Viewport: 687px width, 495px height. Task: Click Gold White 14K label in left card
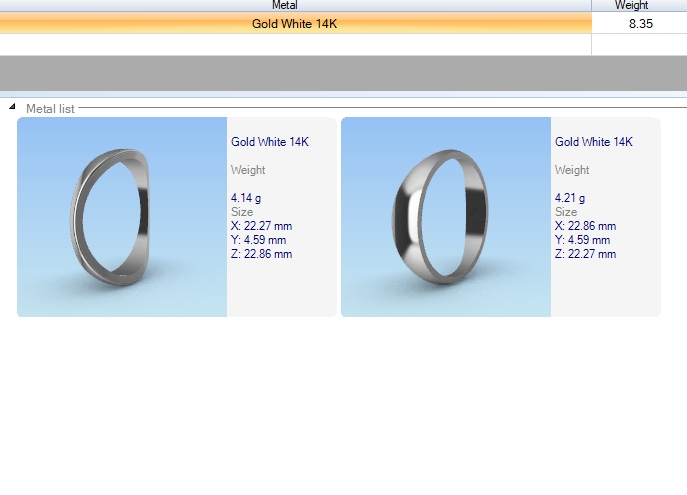point(270,142)
